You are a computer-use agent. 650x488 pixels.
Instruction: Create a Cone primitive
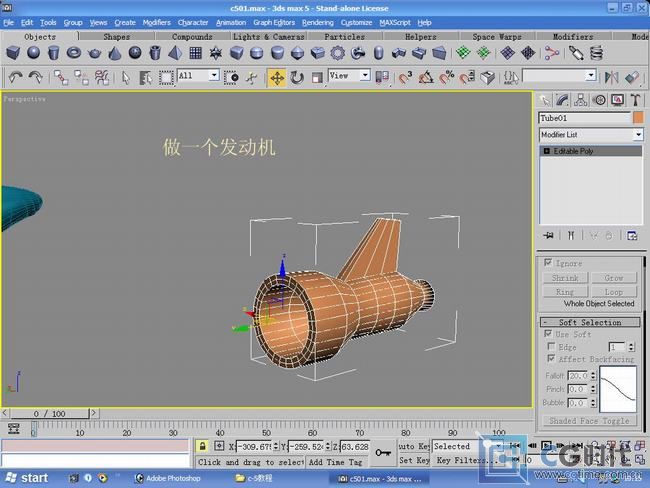click(x=114, y=53)
